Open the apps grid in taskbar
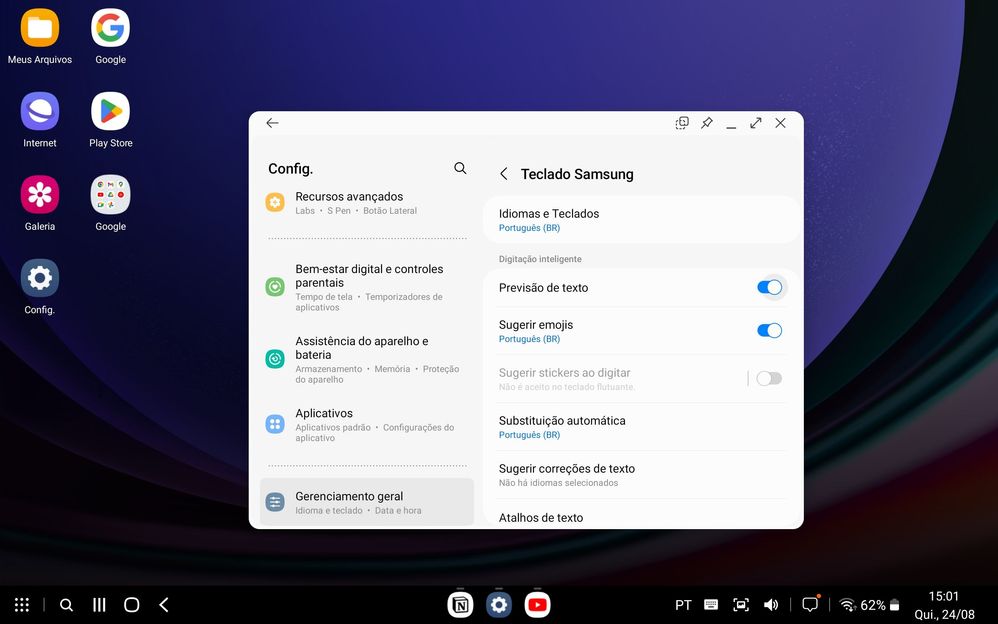 tap(22, 605)
